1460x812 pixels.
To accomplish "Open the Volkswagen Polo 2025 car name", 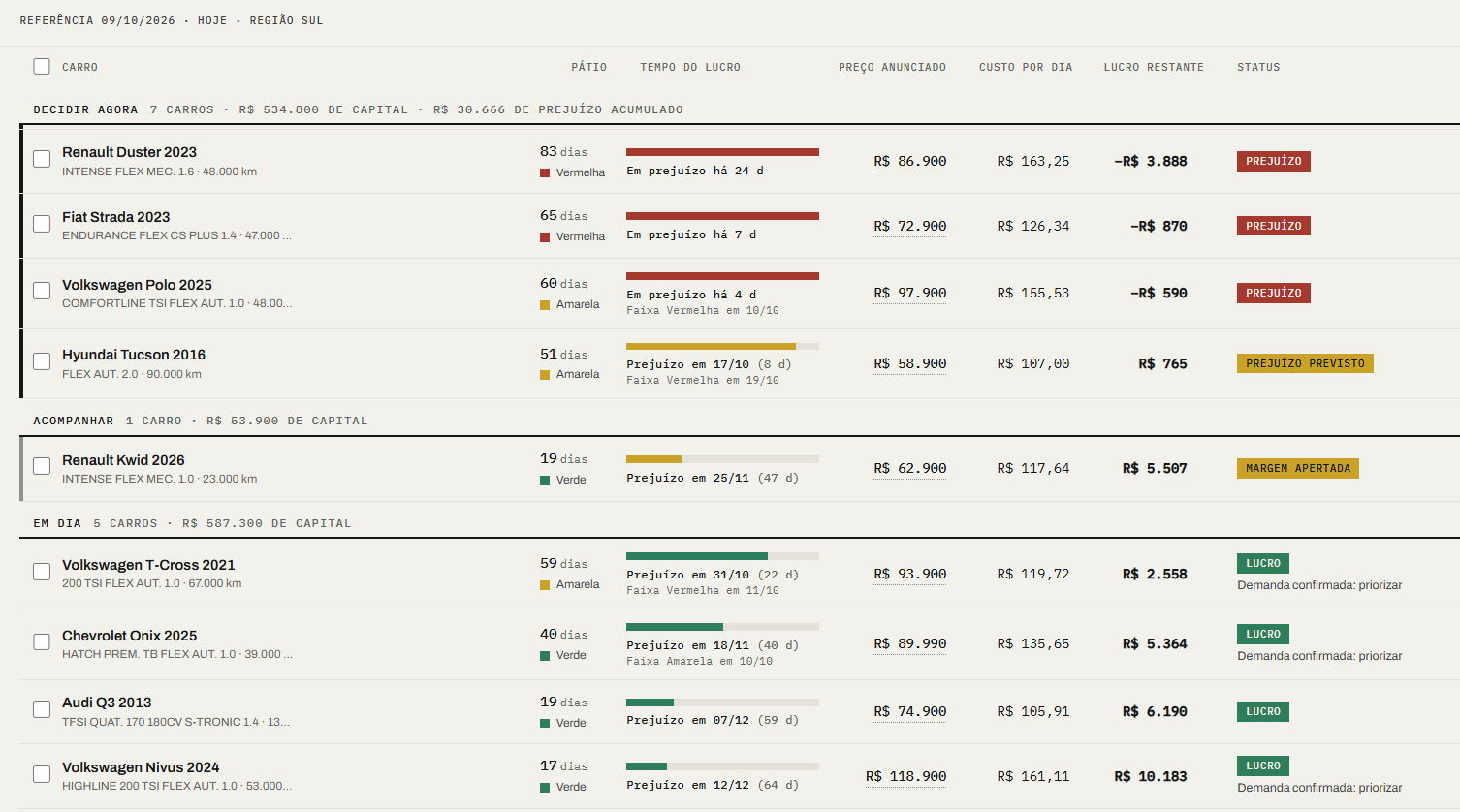I will click(x=137, y=285).
